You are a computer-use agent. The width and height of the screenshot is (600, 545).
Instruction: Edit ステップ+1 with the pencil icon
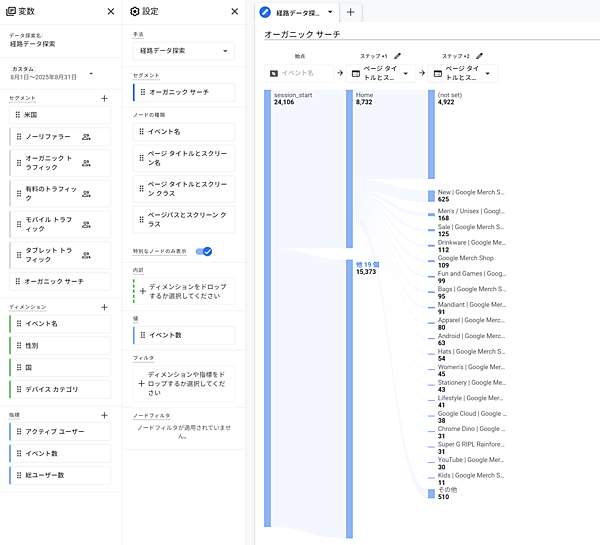pyautogui.click(x=398, y=56)
